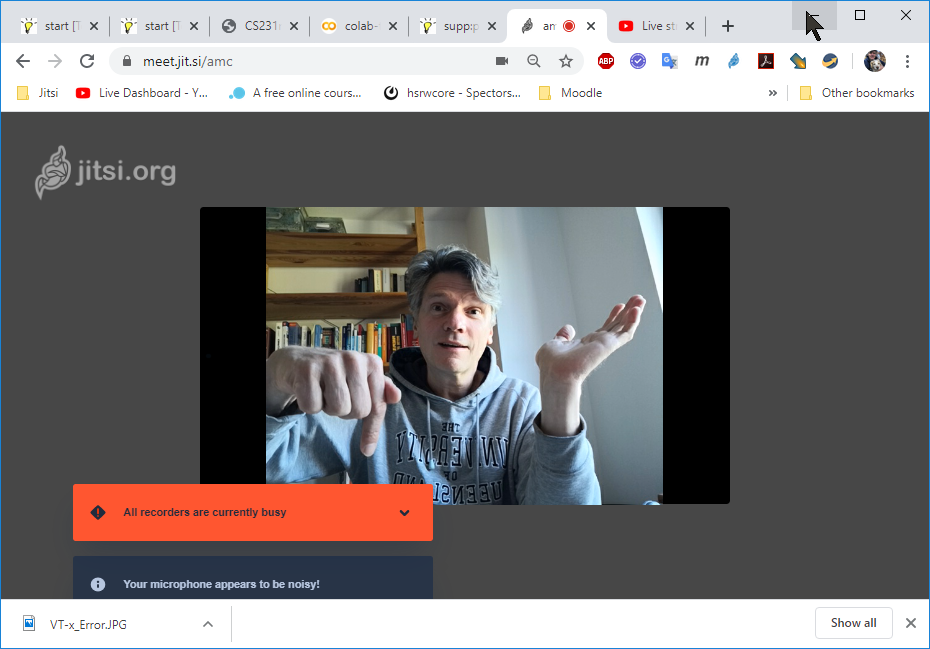This screenshot has width=930, height=649.
Task: Click the address bar showing meet.jit.si/amc
Action: tap(300, 61)
